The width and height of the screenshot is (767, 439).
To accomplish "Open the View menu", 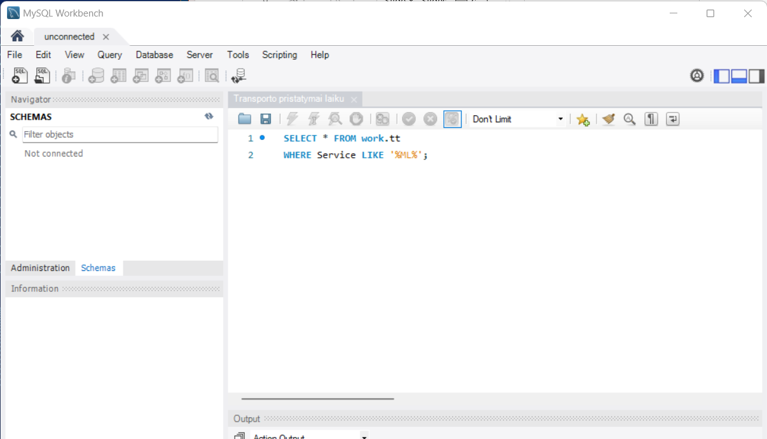I will 74,55.
